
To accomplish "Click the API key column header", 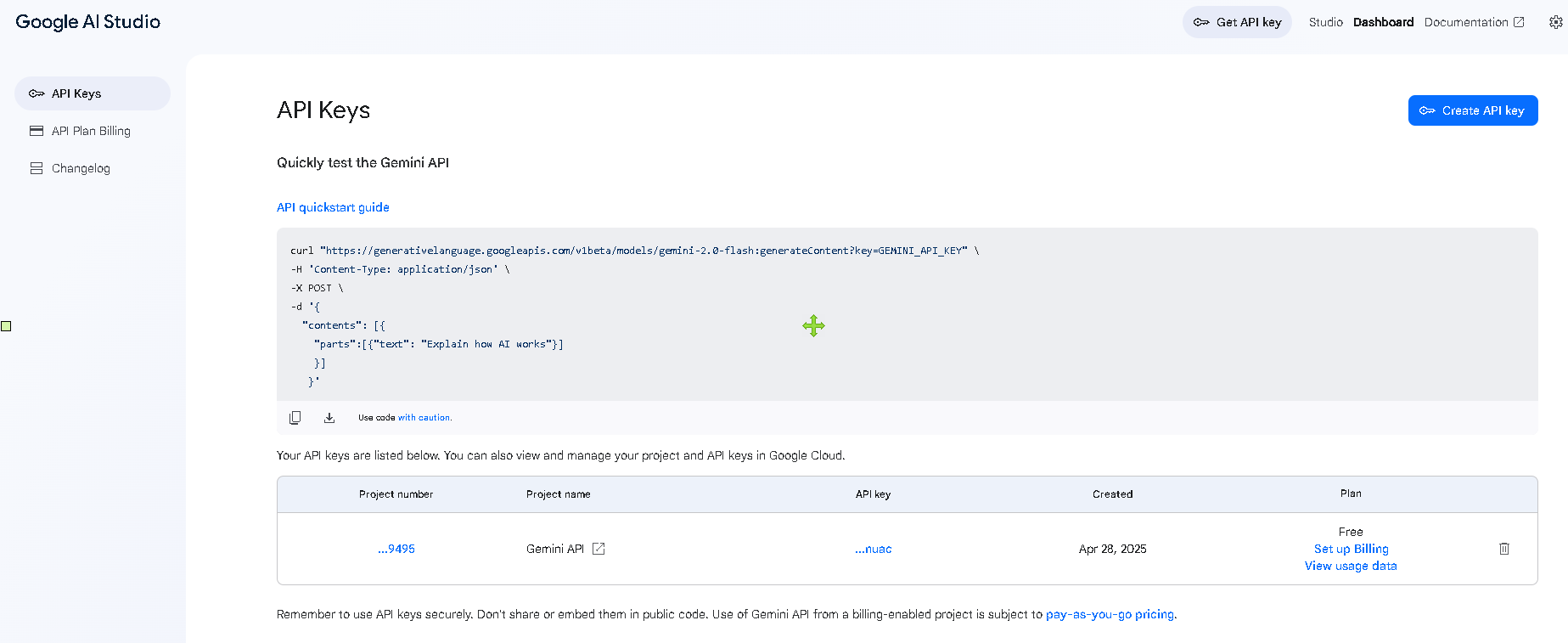I will pos(873,494).
